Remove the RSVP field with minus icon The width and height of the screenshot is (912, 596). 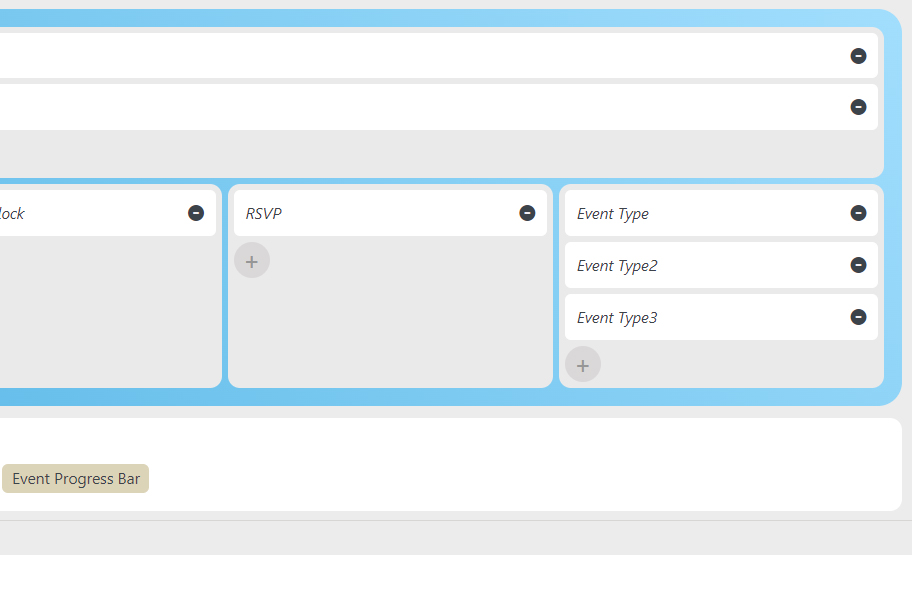[527, 213]
